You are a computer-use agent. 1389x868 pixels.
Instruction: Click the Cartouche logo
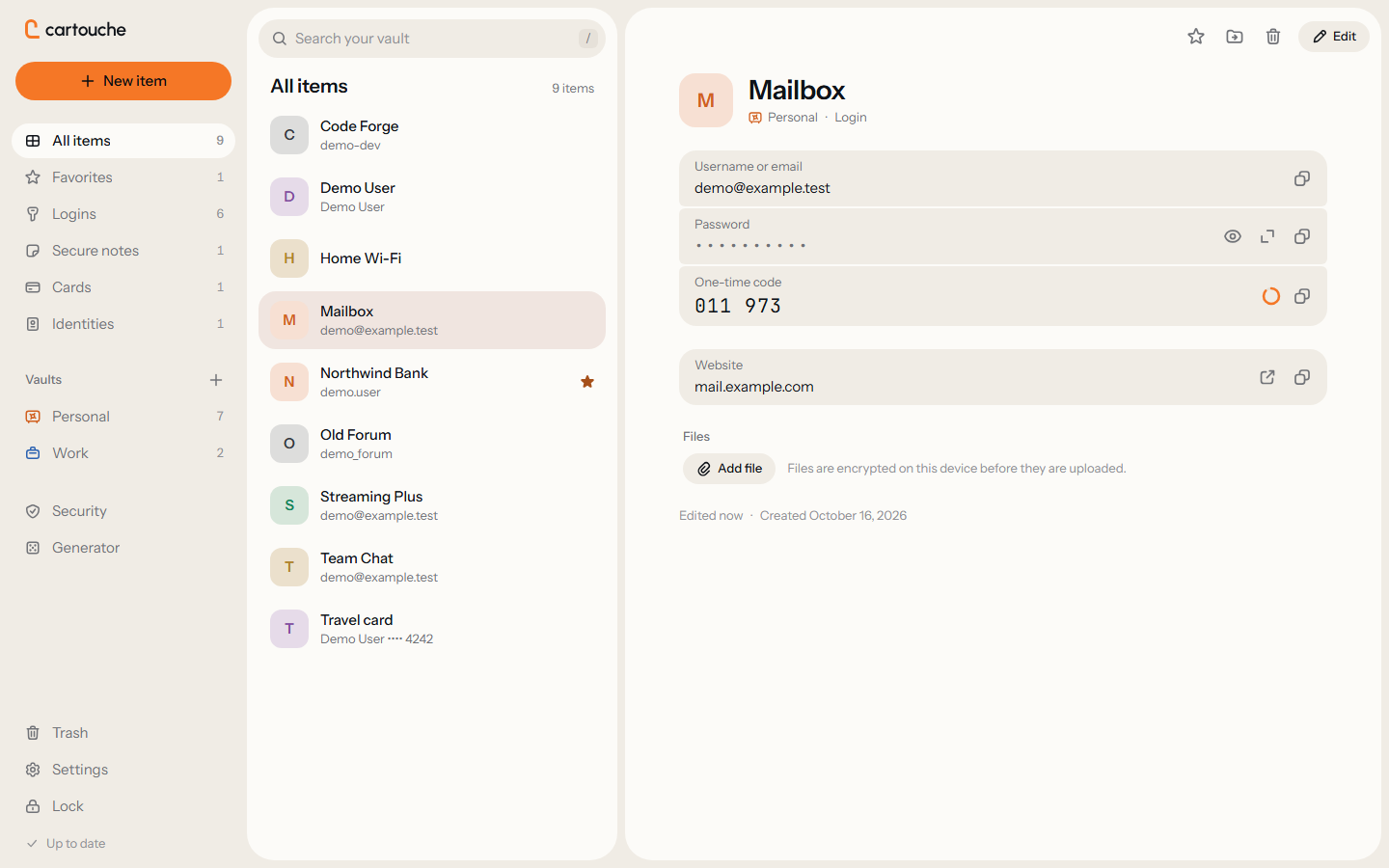point(75,29)
